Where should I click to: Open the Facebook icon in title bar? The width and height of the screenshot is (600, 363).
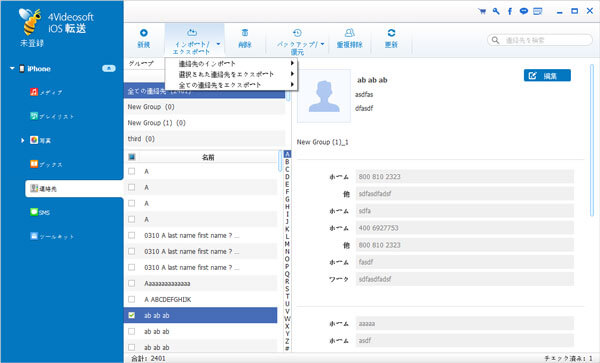pos(510,11)
